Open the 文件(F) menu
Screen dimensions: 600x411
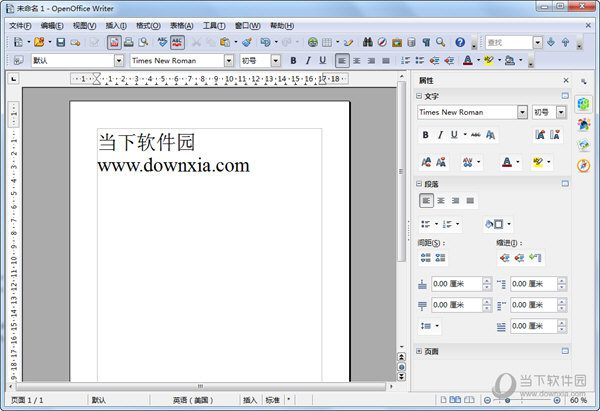point(20,26)
